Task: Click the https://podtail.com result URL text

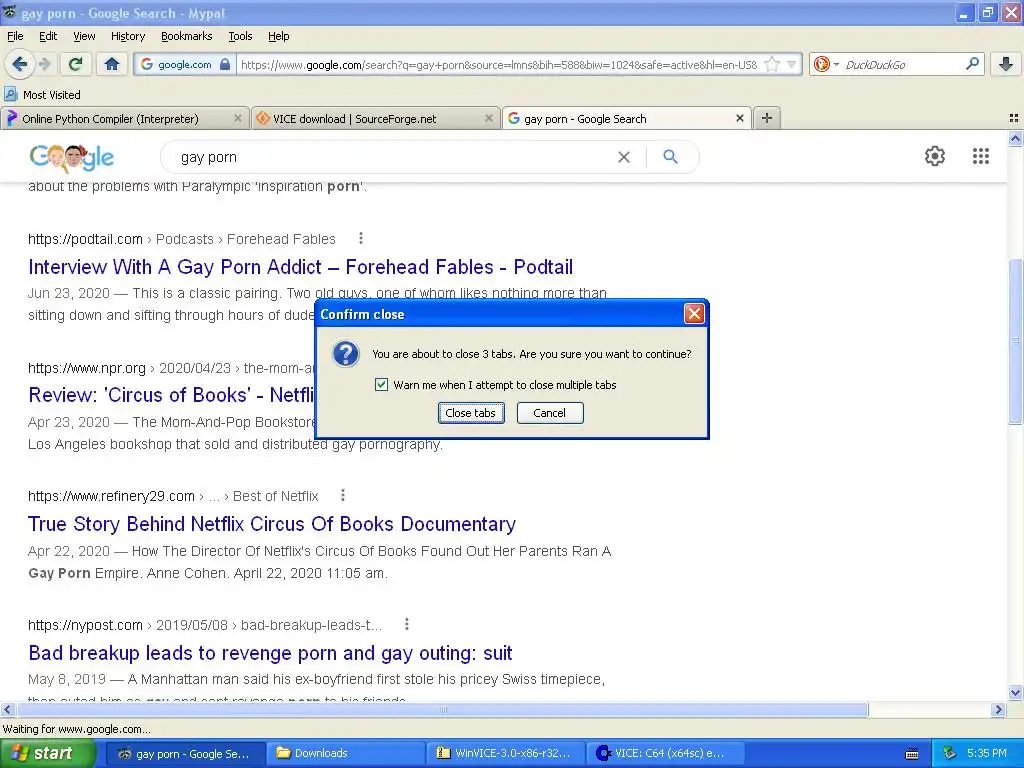Action: click(85, 239)
